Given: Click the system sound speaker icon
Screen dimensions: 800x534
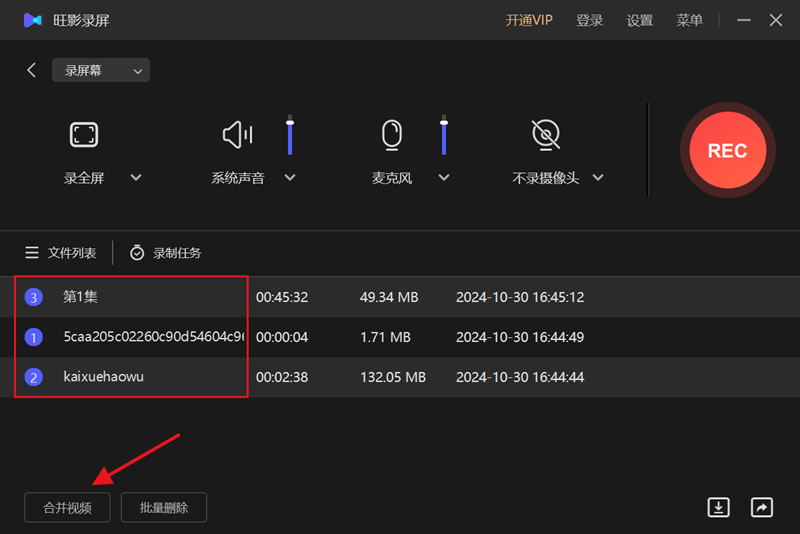Looking at the screenshot, I should pos(237,135).
